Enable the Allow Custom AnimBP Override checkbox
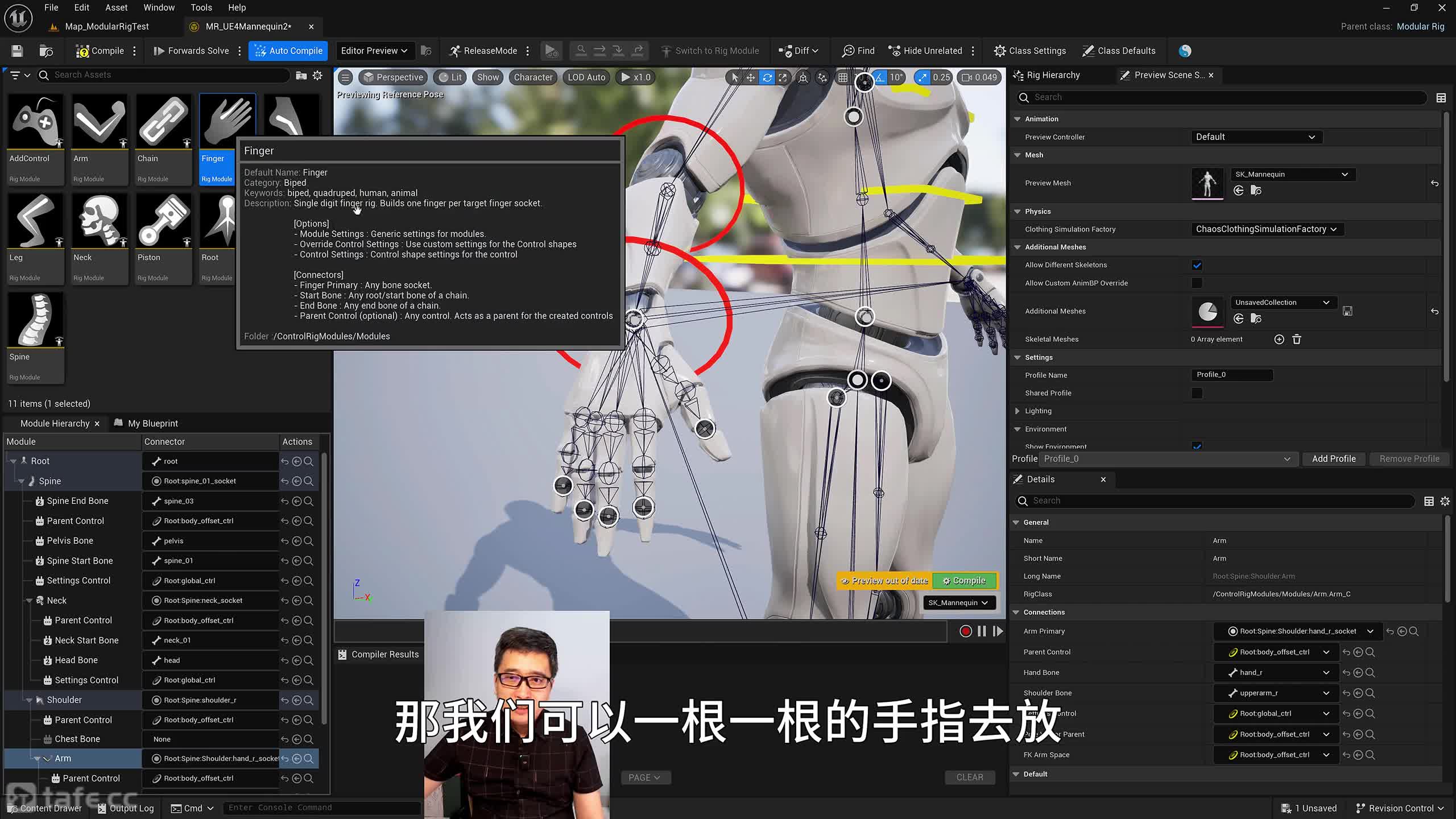The image size is (1456, 819). coord(1197,283)
